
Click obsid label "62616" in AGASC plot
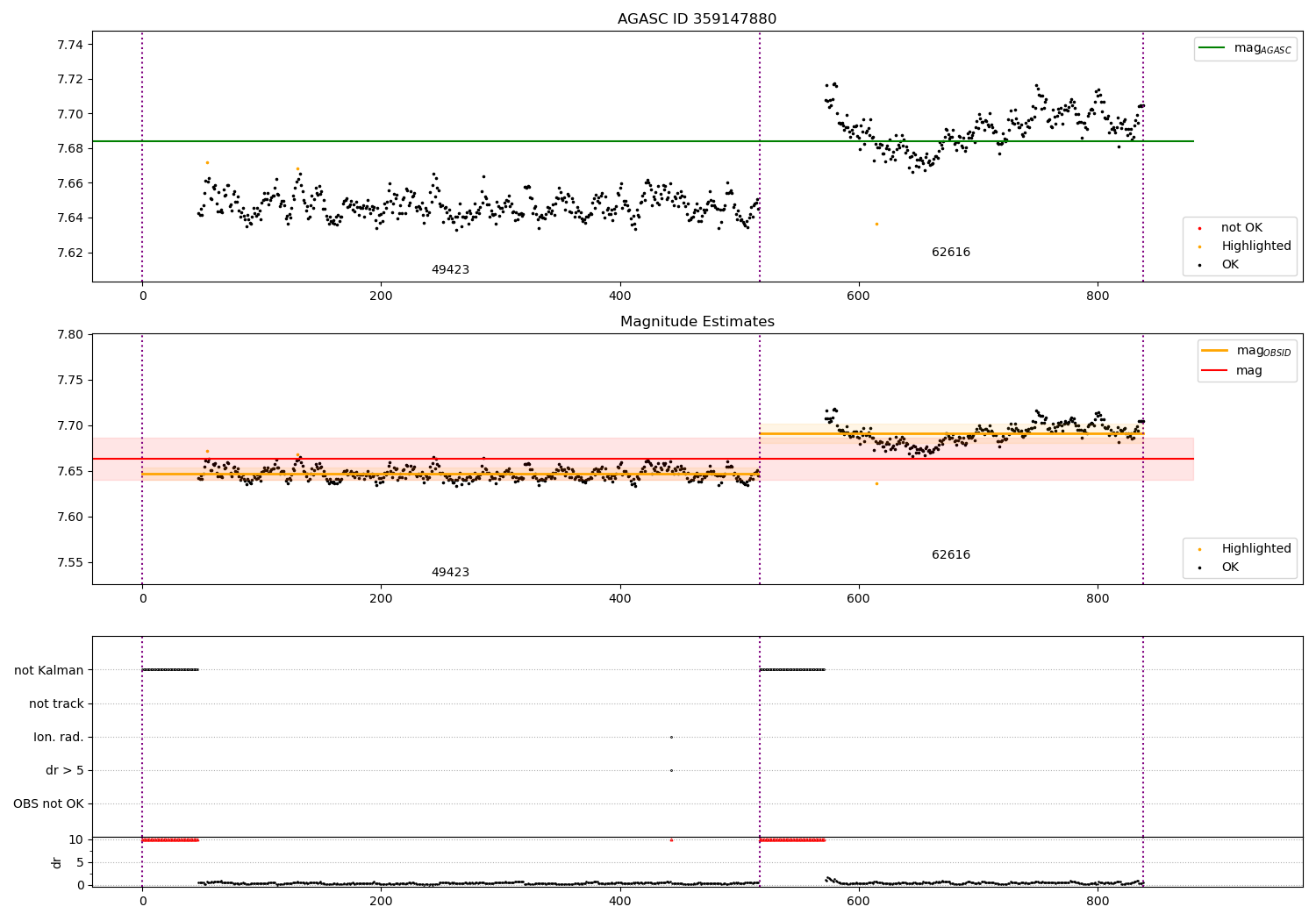pos(951,252)
